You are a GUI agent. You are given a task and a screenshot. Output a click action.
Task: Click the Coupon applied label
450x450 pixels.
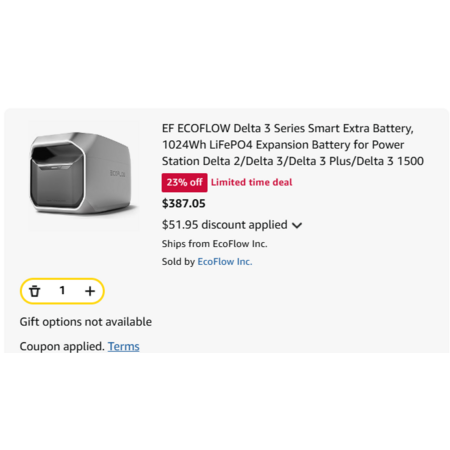(x=62, y=346)
